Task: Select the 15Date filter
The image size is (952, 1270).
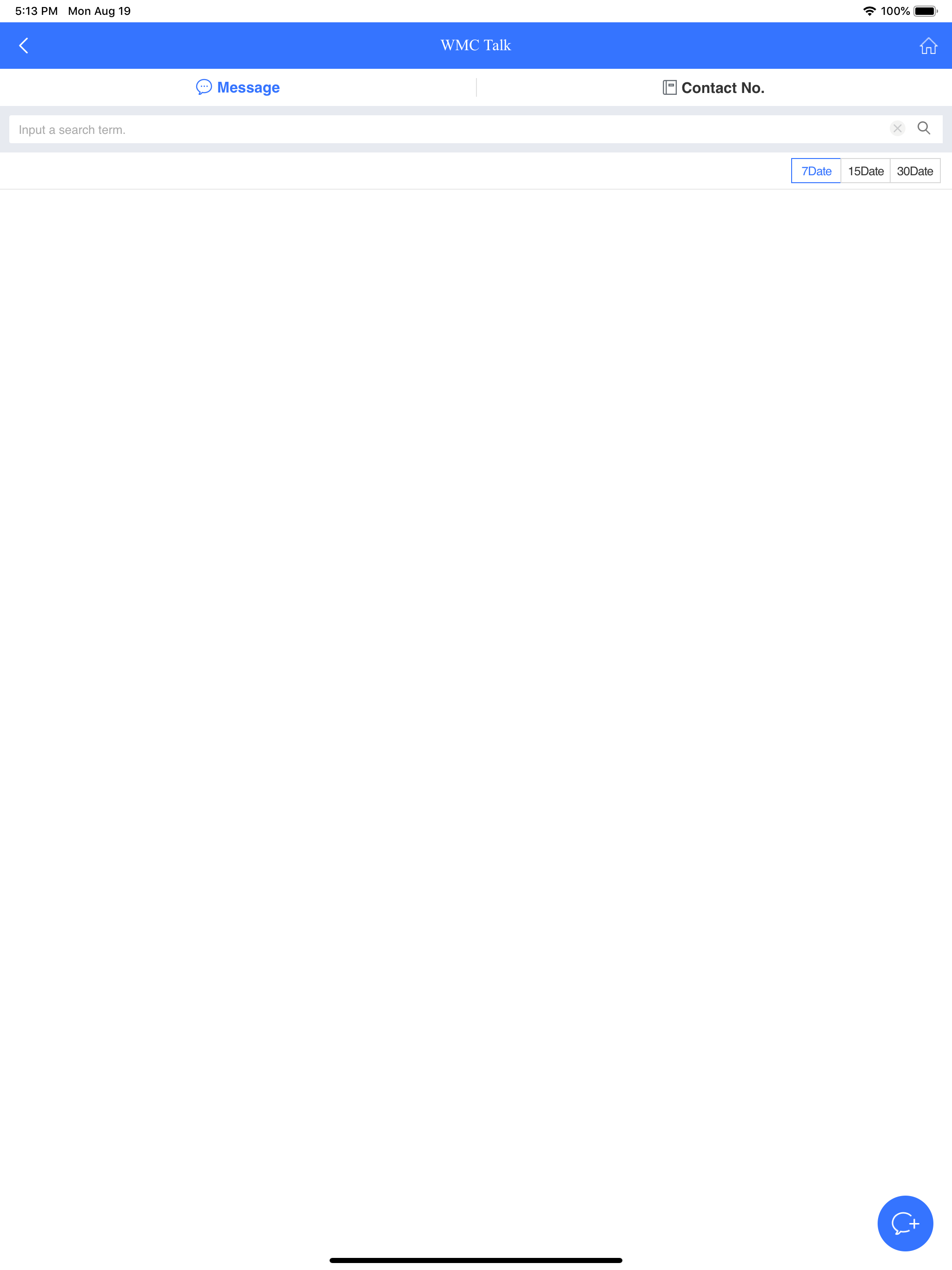Action: pyautogui.click(x=865, y=171)
